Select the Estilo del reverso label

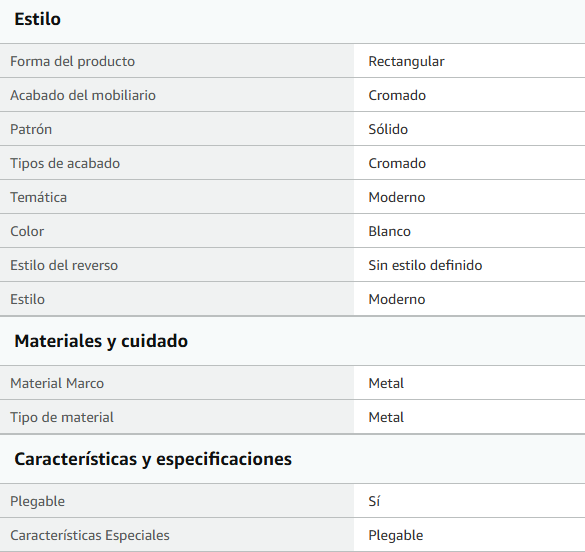click(x=64, y=265)
